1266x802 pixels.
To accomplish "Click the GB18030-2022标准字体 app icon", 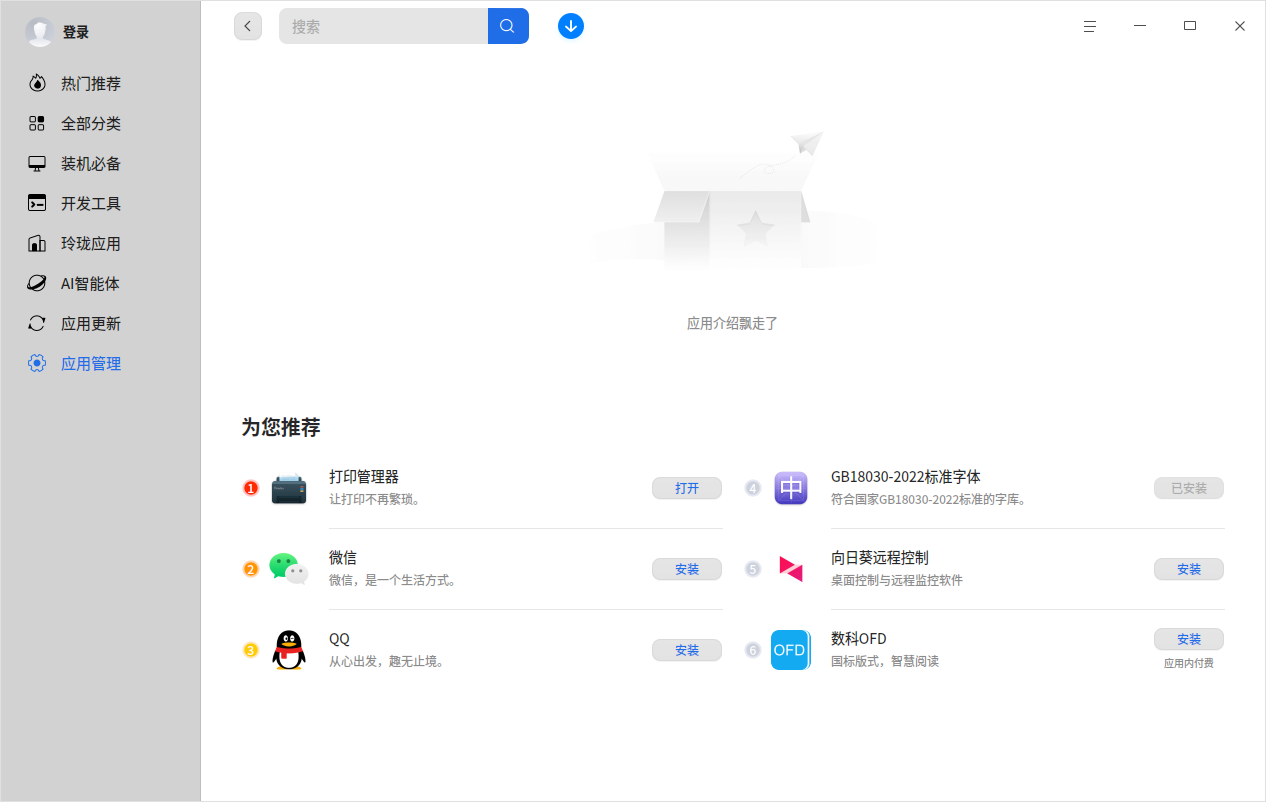I will click(x=791, y=488).
